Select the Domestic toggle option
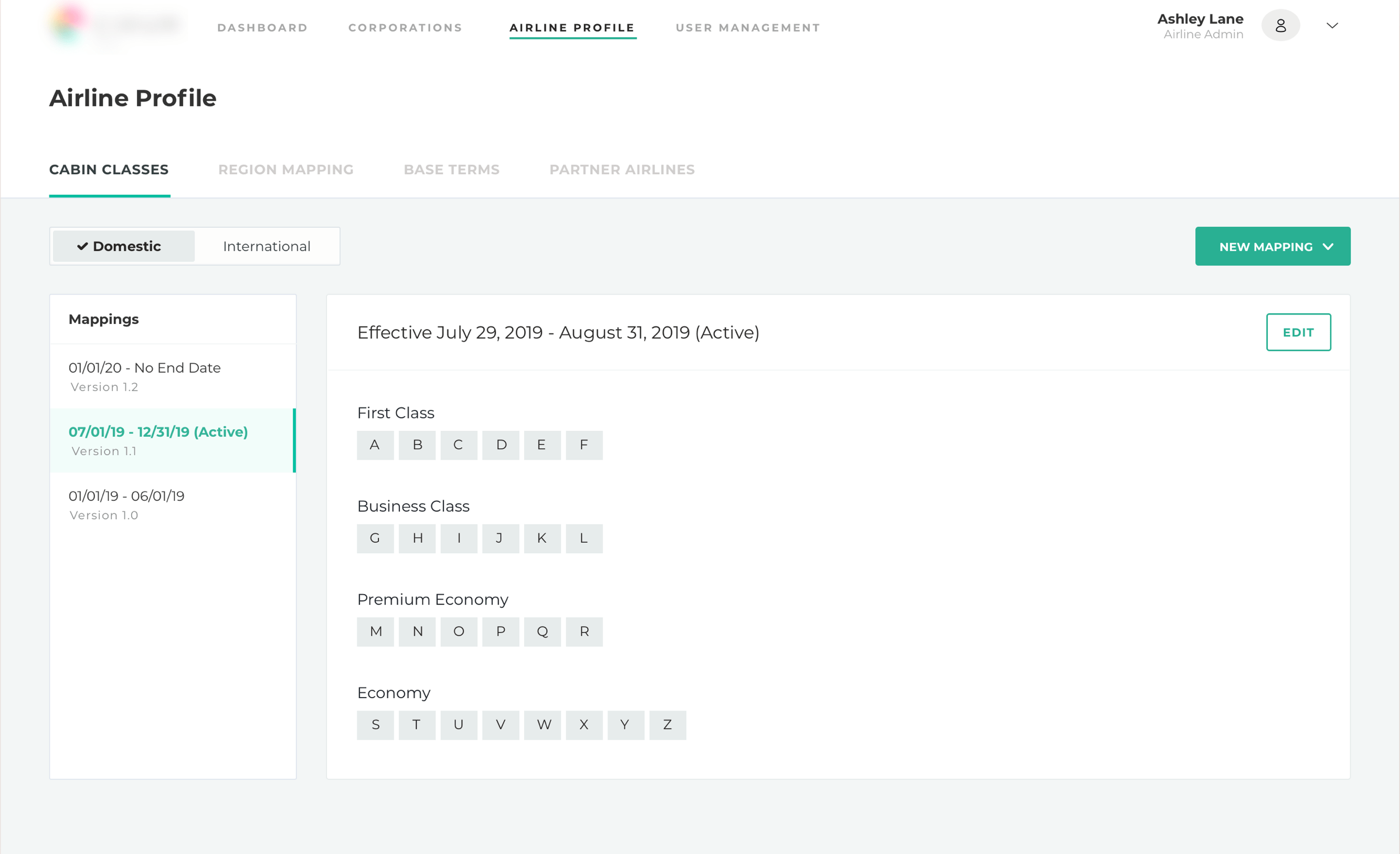Image resolution: width=1400 pixels, height=854 pixels. [123, 247]
